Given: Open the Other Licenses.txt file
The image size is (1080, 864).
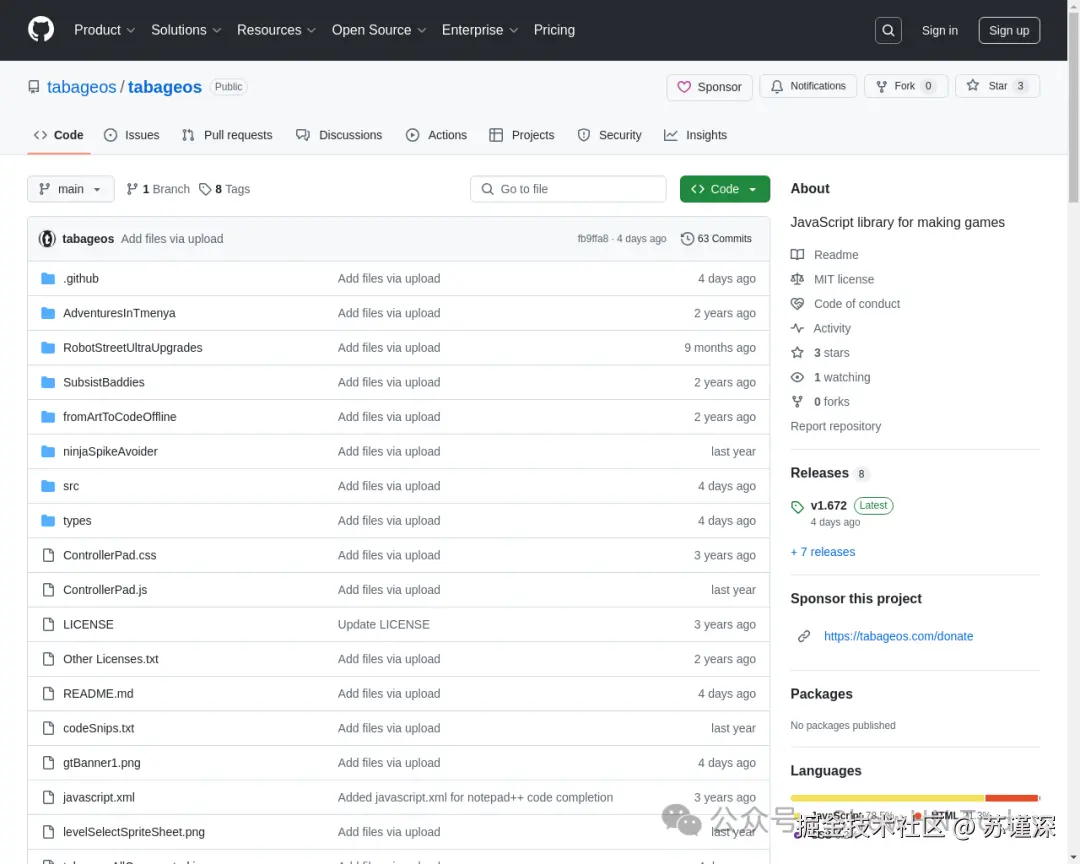Looking at the screenshot, I should click(111, 659).
